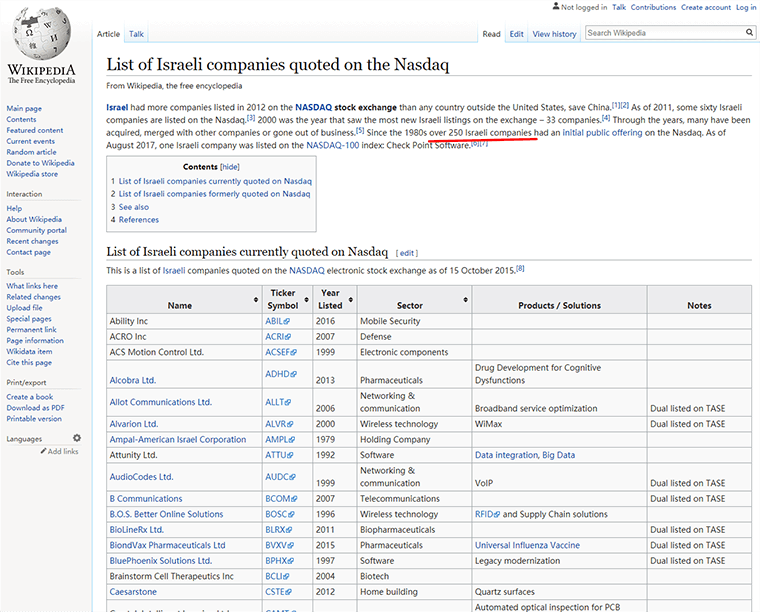Click Data integration, Big Data link
The height and width of the screenshot is (612, 760).
pos(525,455)
